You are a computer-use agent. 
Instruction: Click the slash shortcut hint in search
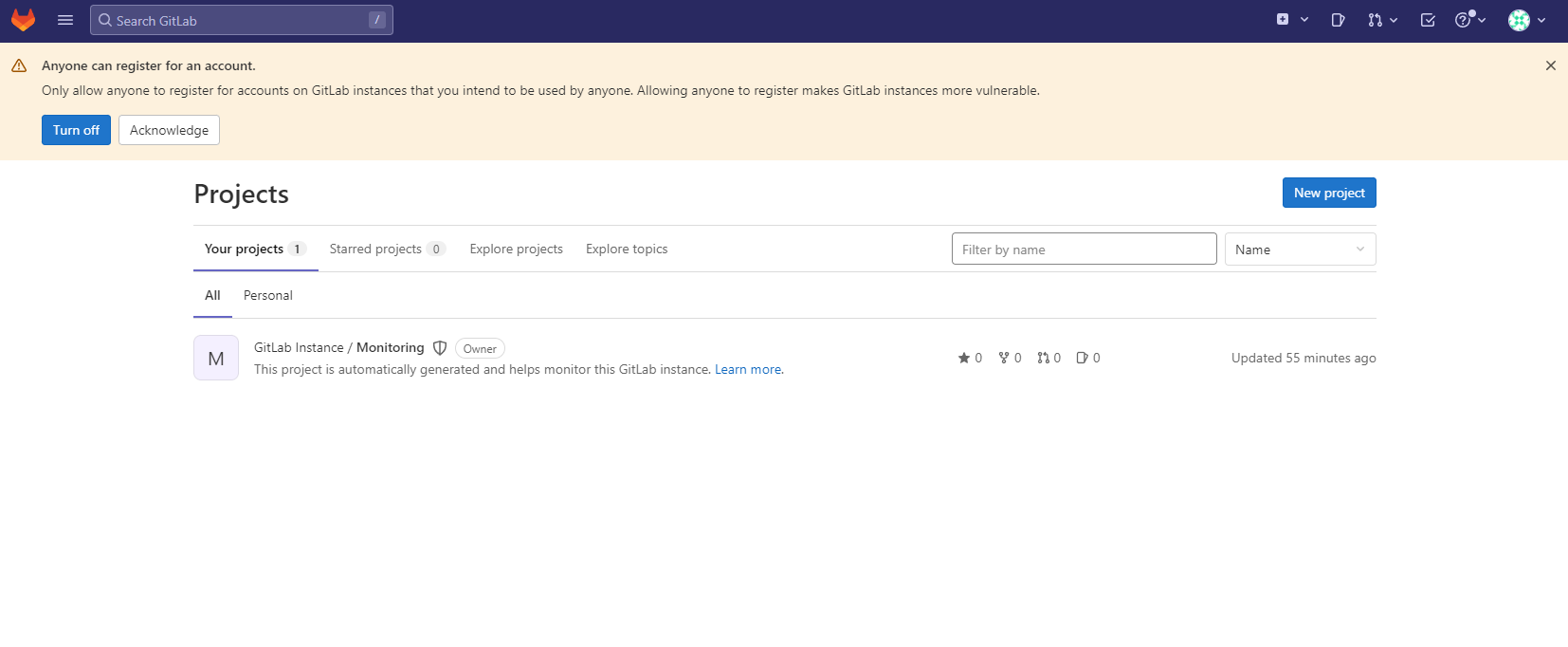pyautogui.click(x=377, y=20)
